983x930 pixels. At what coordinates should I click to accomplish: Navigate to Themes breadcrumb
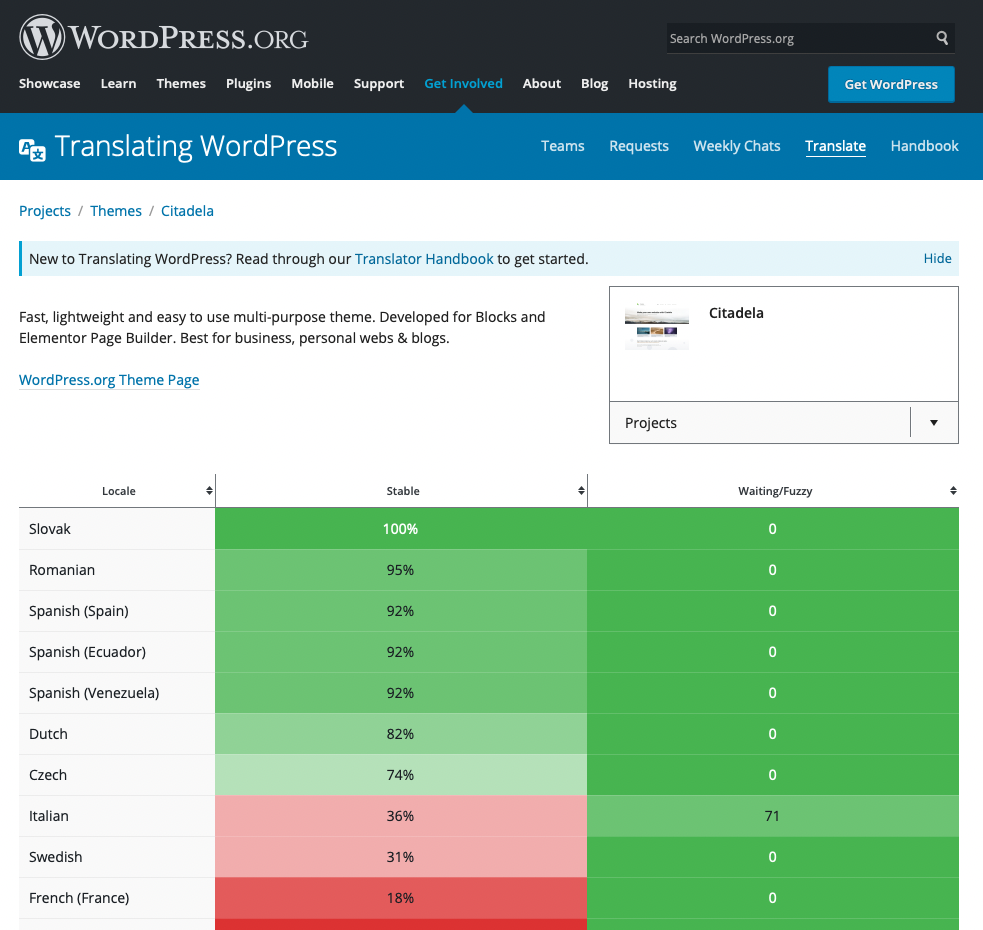116,211
